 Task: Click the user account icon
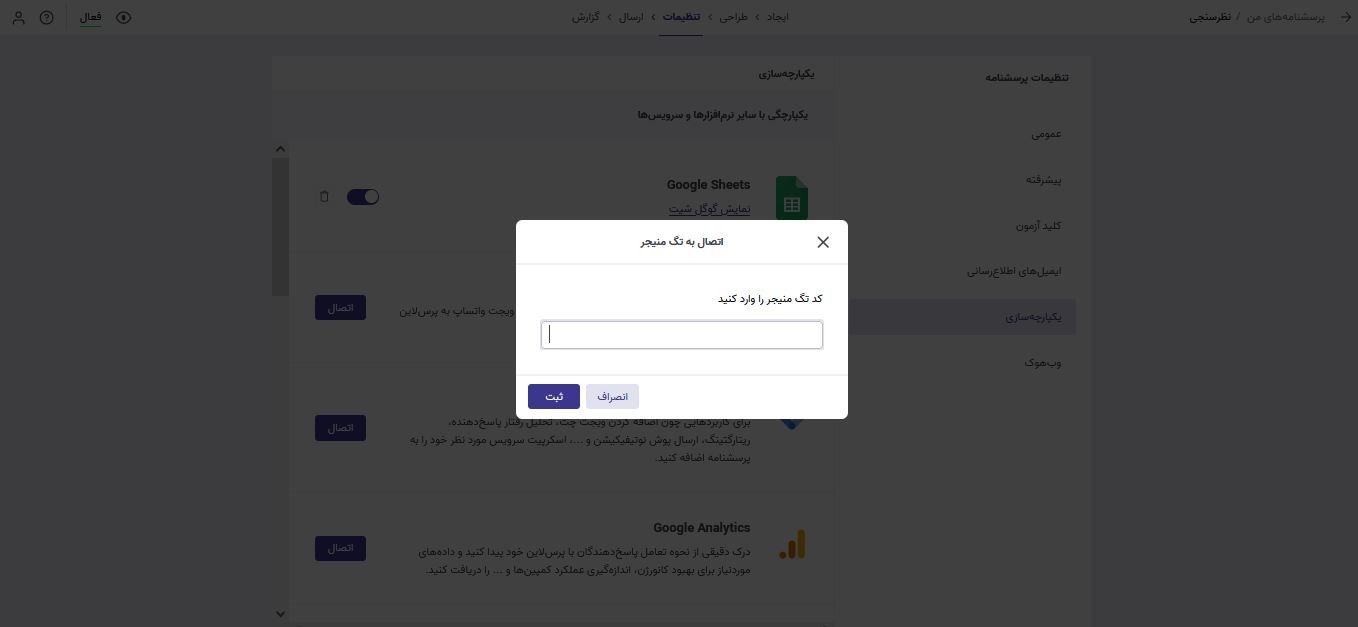pyautogui.click(x=19, y=17)
